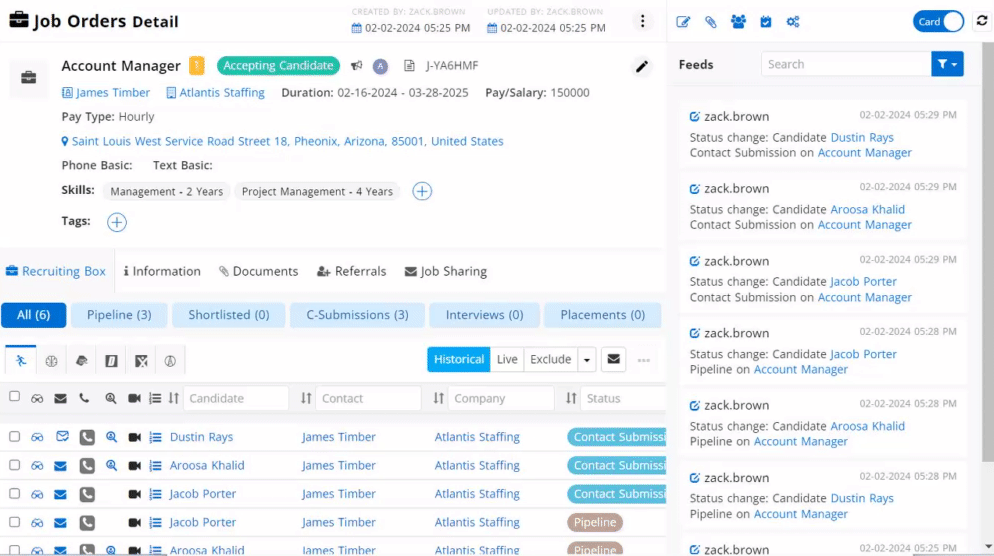This screenshot has height=556, width=994.
Task: Click the document icon before J-YA6HMF
Action: 410,65
